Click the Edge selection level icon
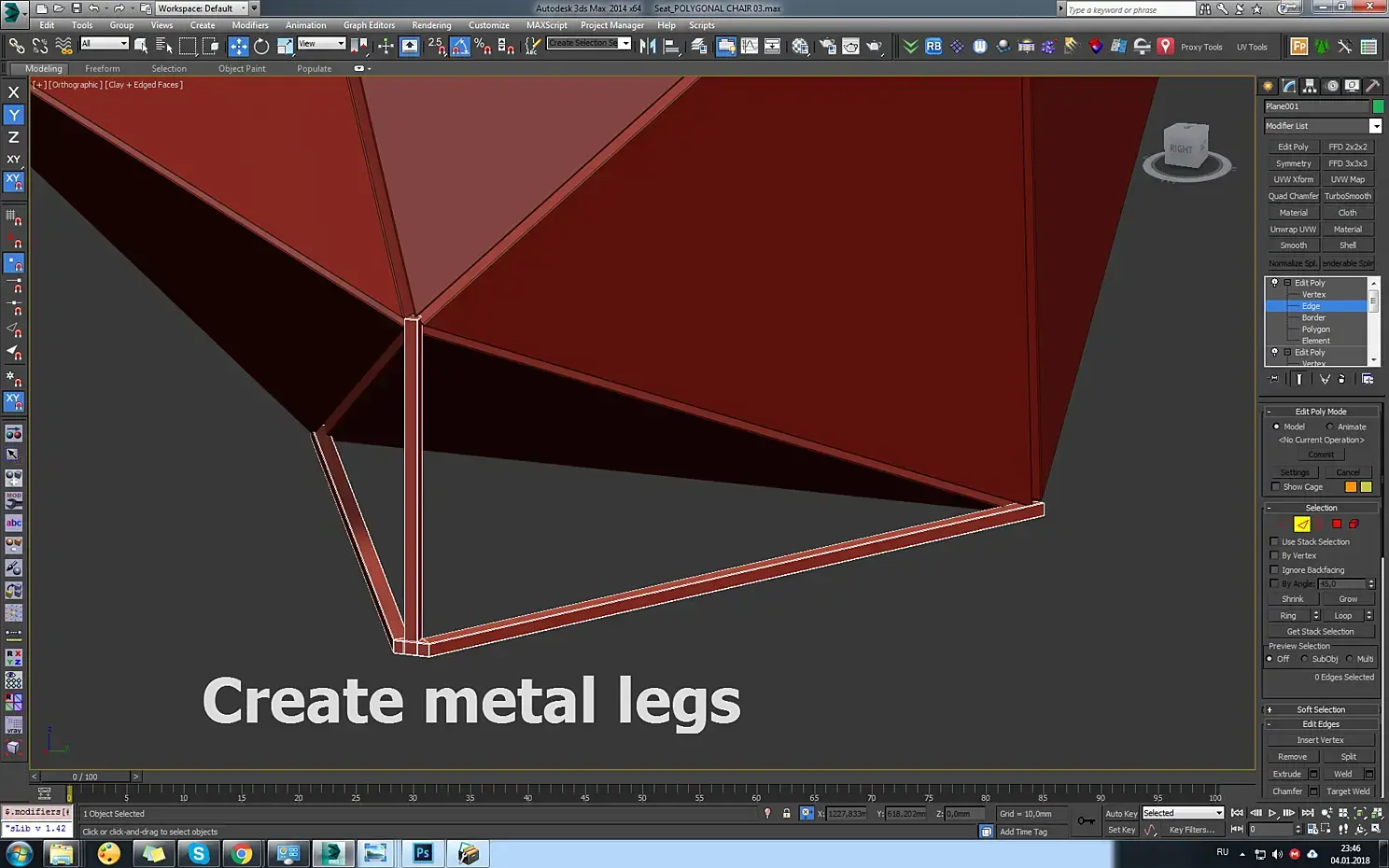 (1302, 524)
